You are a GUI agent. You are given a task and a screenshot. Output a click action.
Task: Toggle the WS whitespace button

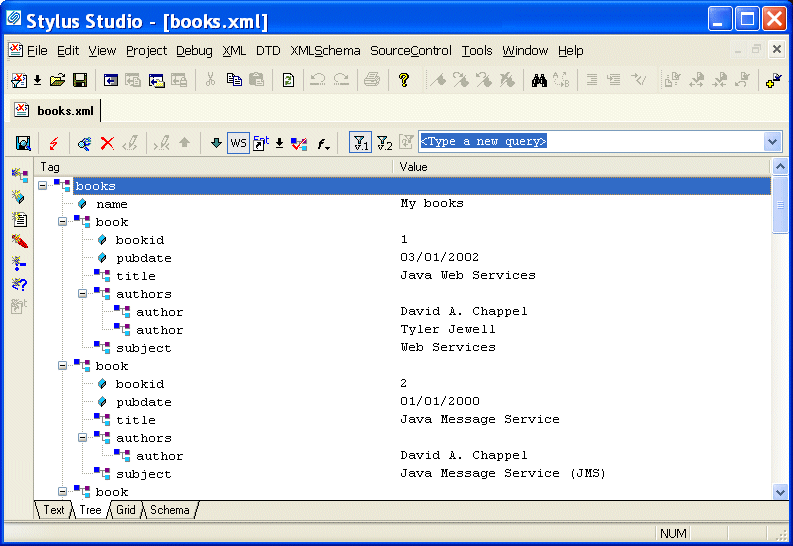coord(238,143)
